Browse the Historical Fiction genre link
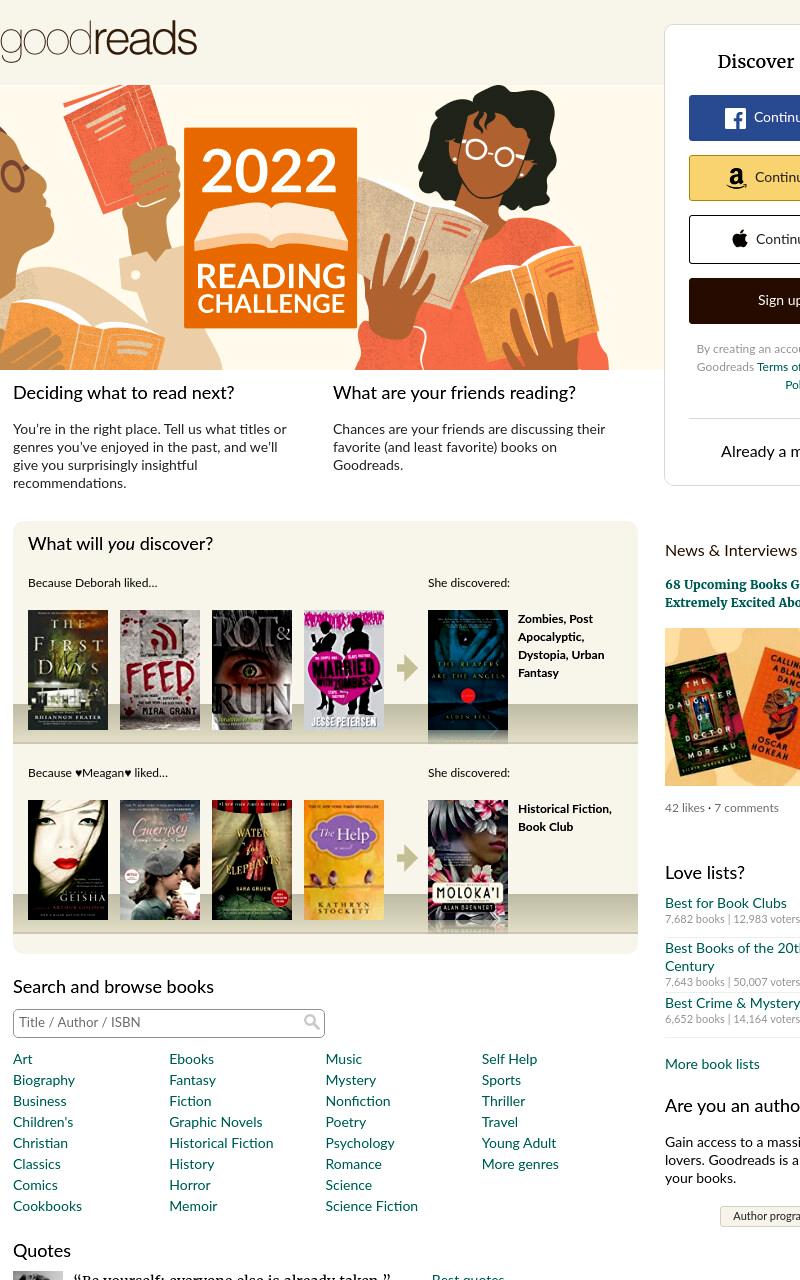Screen dimensions: 800x1280 [221, 1143]
